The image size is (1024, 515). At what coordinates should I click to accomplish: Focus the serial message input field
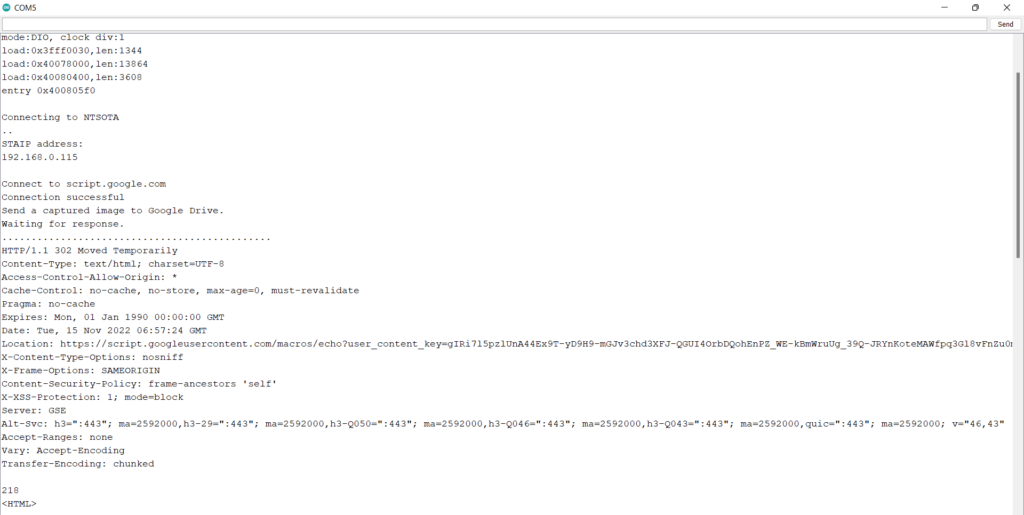click(494, 24)
